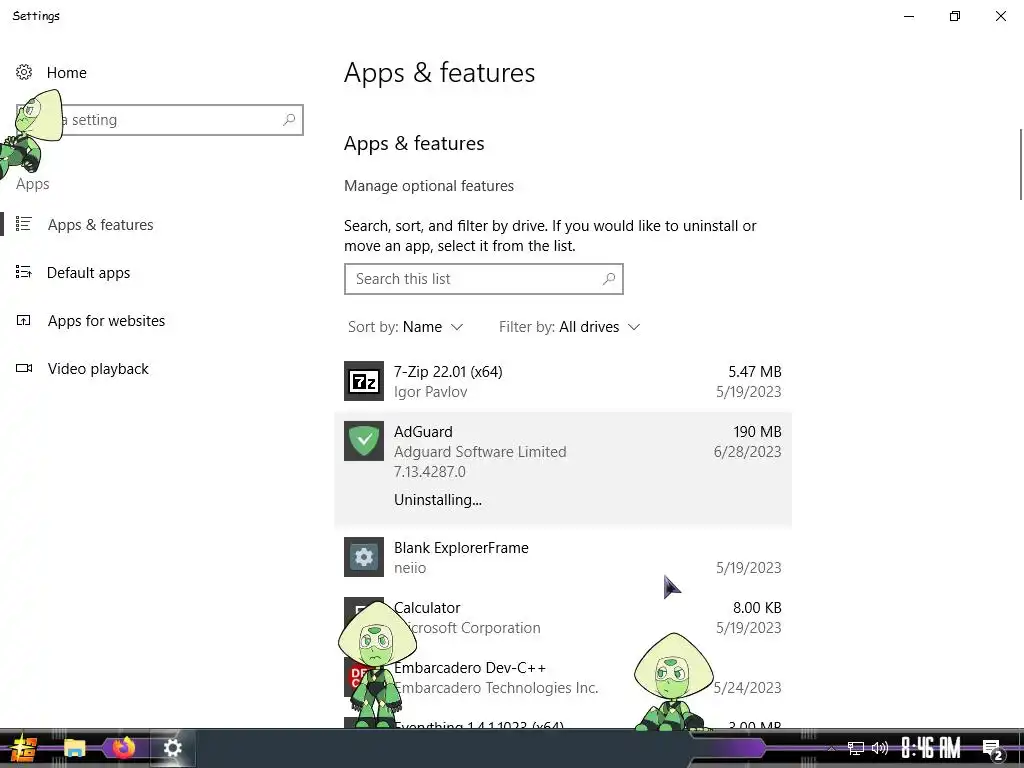
Task: Click the Apps & features list icon in sidebar
Action: (24, 224)
